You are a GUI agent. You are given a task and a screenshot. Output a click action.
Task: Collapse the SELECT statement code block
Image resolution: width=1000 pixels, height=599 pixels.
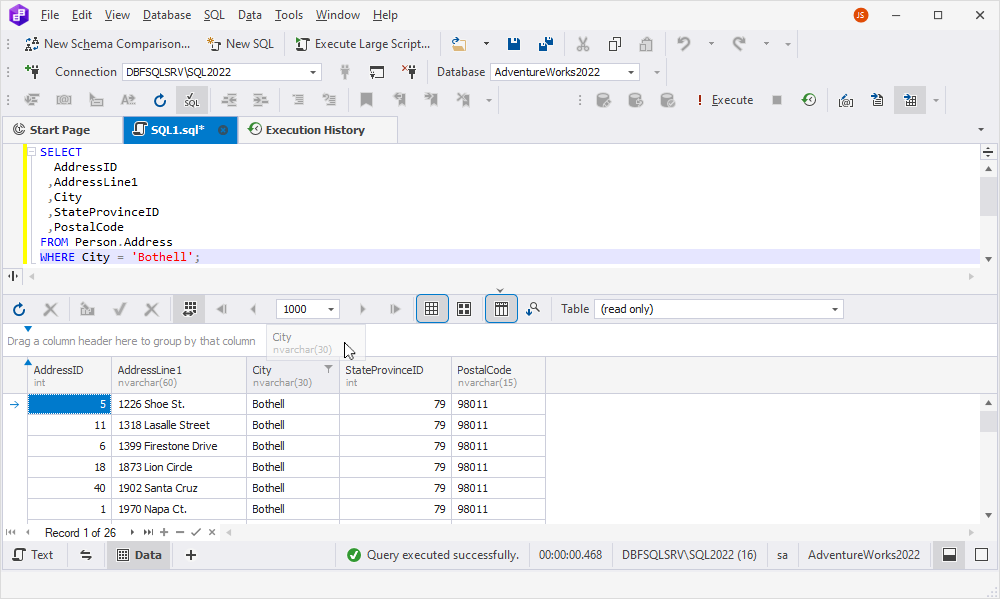click(x=31, y=152)
